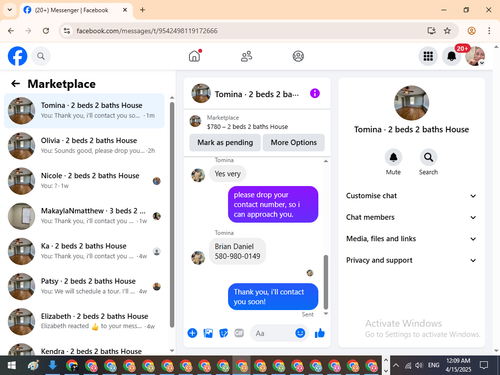The width and height of the screenshot is (500, 375).
Task: Open the Windows Start menu
Action: (x=12, y=366)
